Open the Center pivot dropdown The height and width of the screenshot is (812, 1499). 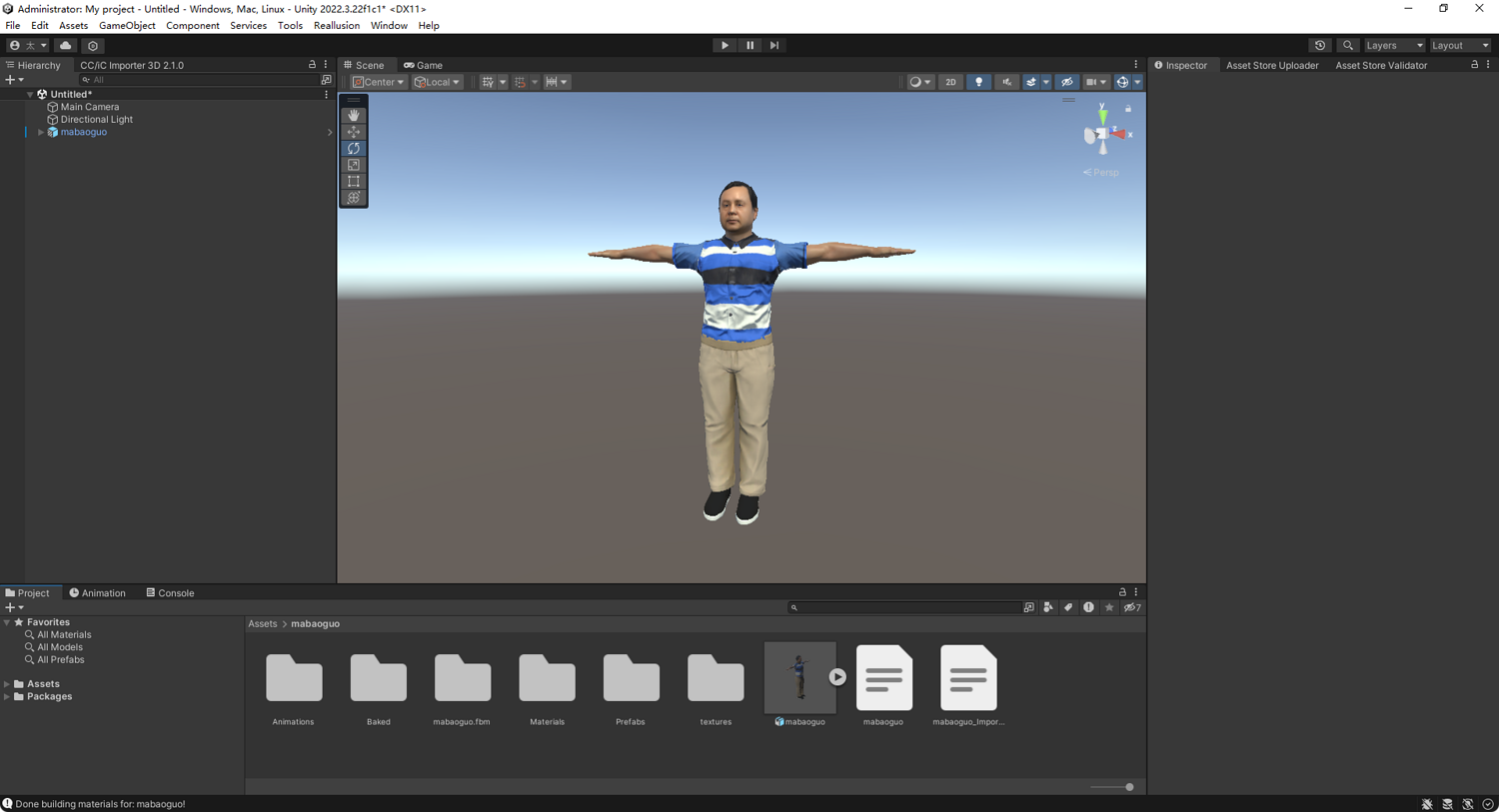pyautogui.click(x=378, y=82)
